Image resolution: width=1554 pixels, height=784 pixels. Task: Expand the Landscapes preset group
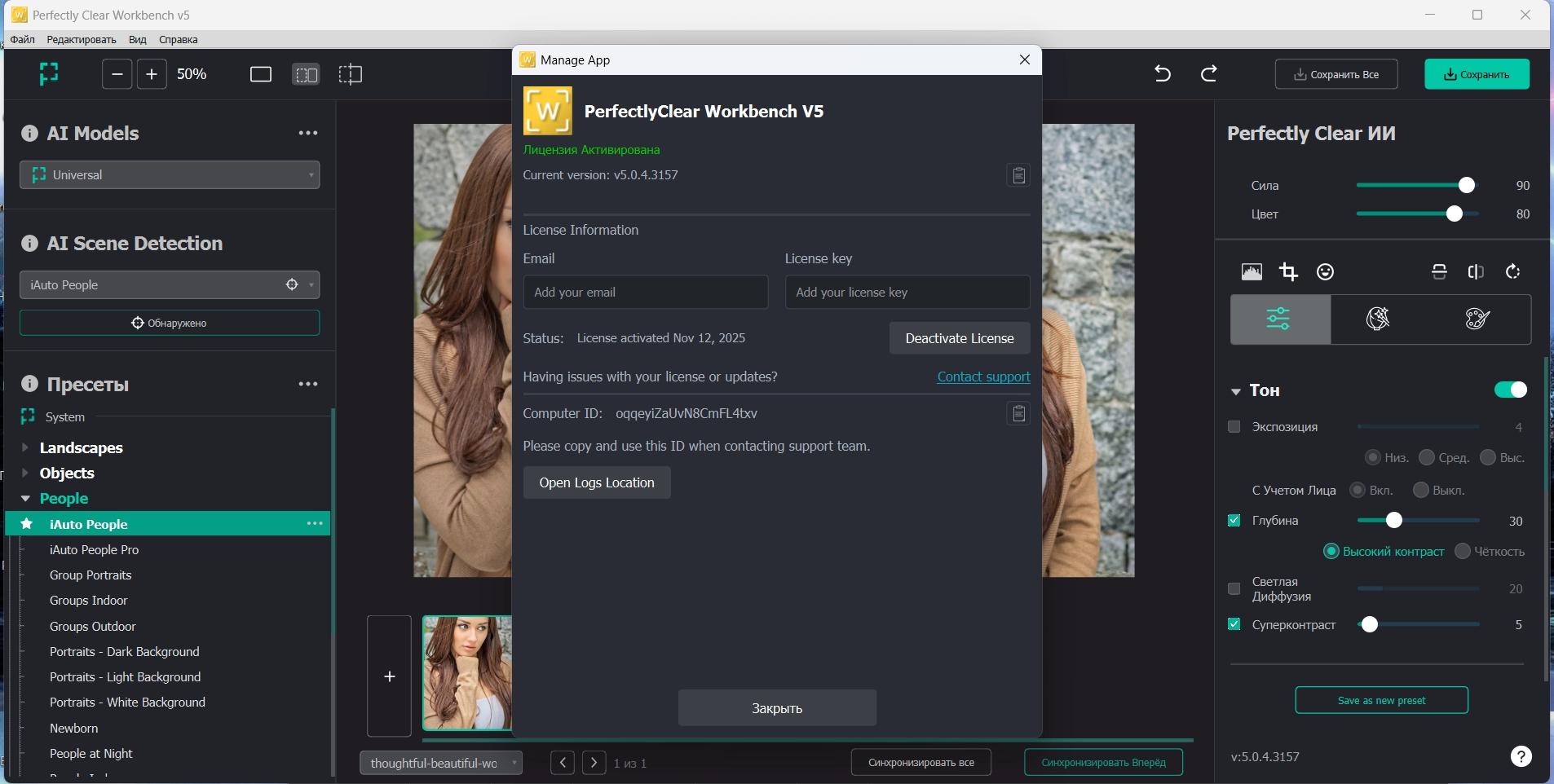25,447
